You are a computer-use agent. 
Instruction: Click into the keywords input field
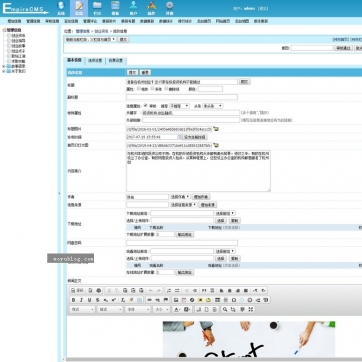tap(191, 113)
